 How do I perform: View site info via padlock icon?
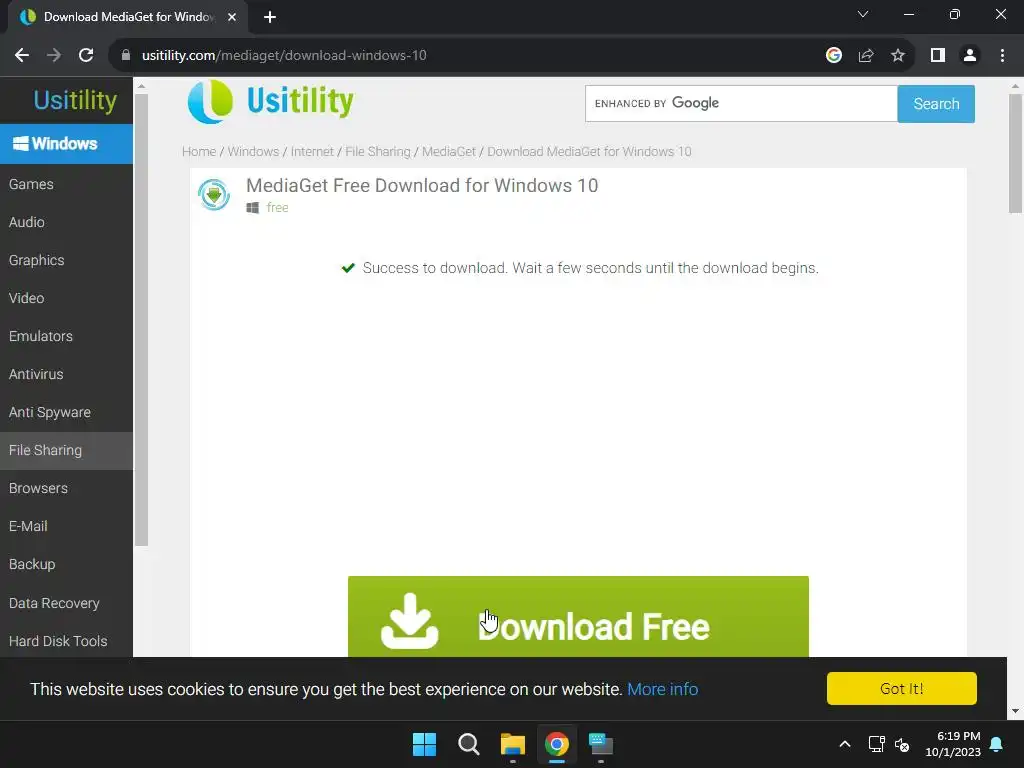(126, 56)
